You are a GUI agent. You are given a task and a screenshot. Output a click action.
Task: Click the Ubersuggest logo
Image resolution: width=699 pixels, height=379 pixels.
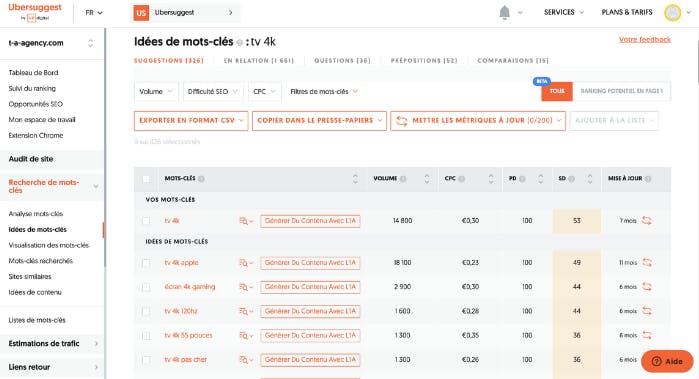tap(35, 12)
